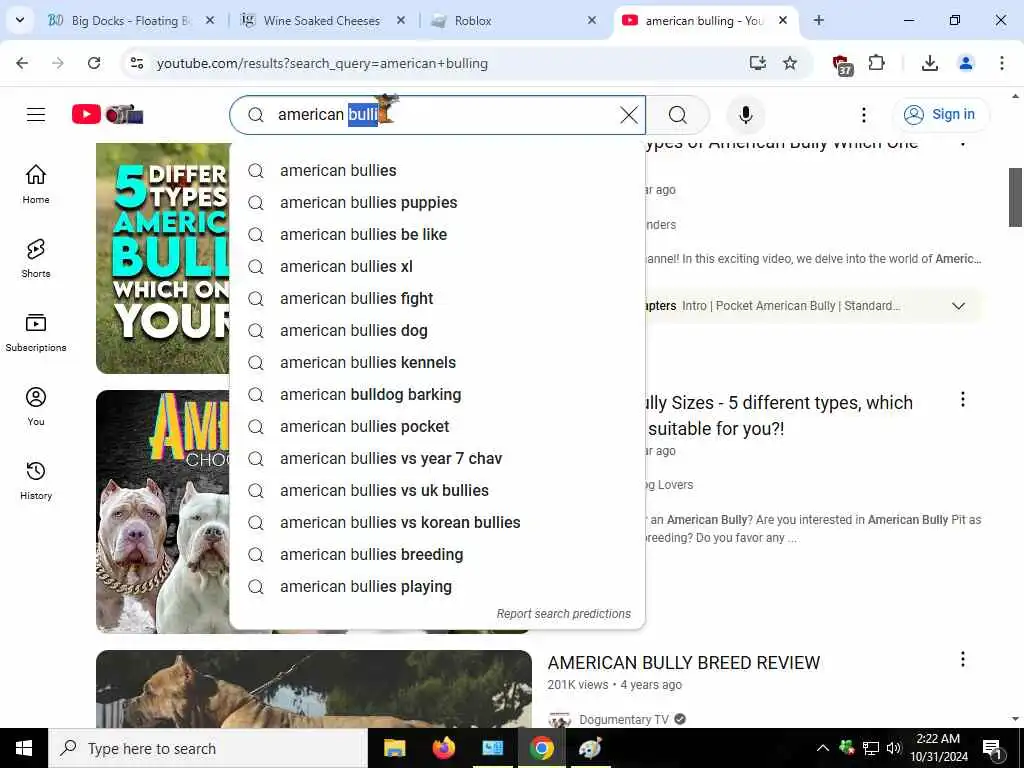Select the american bulling YouTube tab
The width and height of the screenshot is (1024, 768).
pos(707,21)
